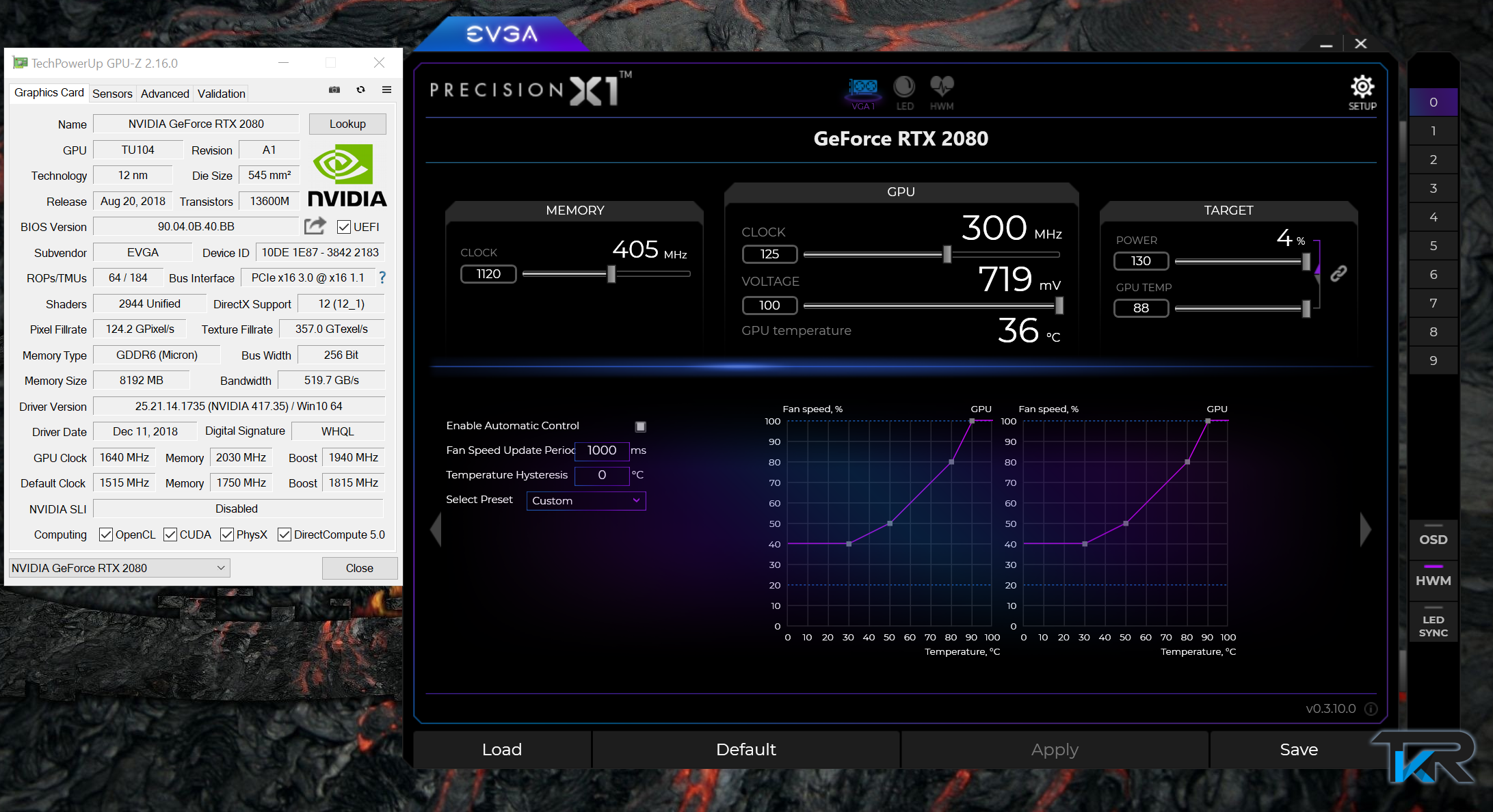1493x812 pixels.
Task: Click the Lookup button in GPU-Z
Action: point(347,124)
